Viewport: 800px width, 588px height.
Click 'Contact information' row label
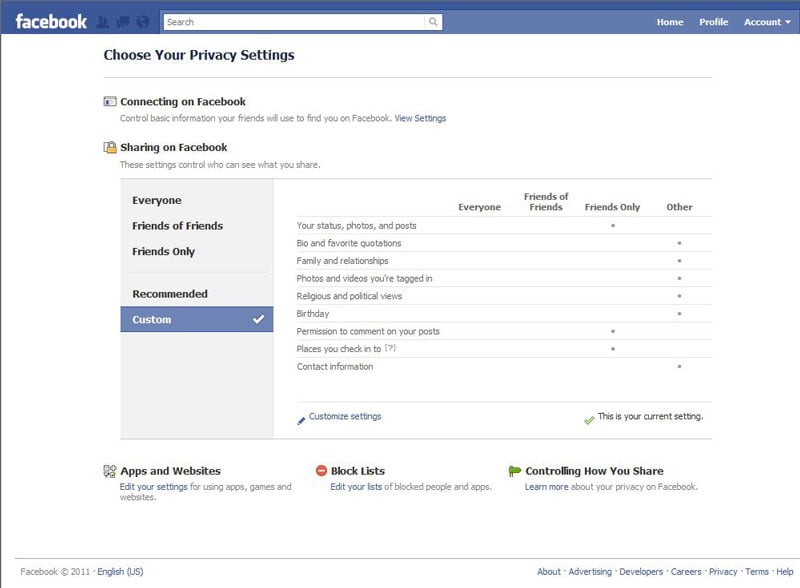click(335, 366)
